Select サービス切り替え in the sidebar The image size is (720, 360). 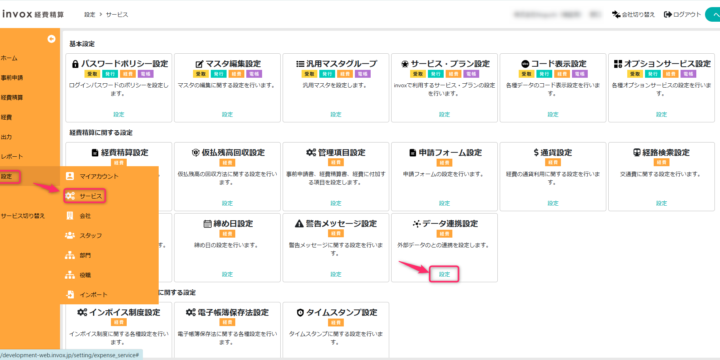(23, 216)
